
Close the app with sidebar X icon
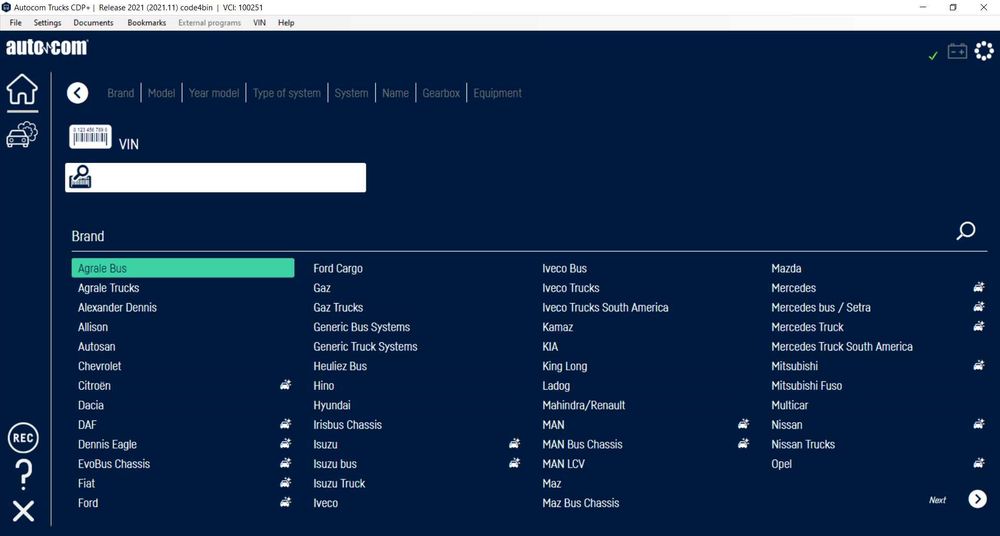[23, 512]
